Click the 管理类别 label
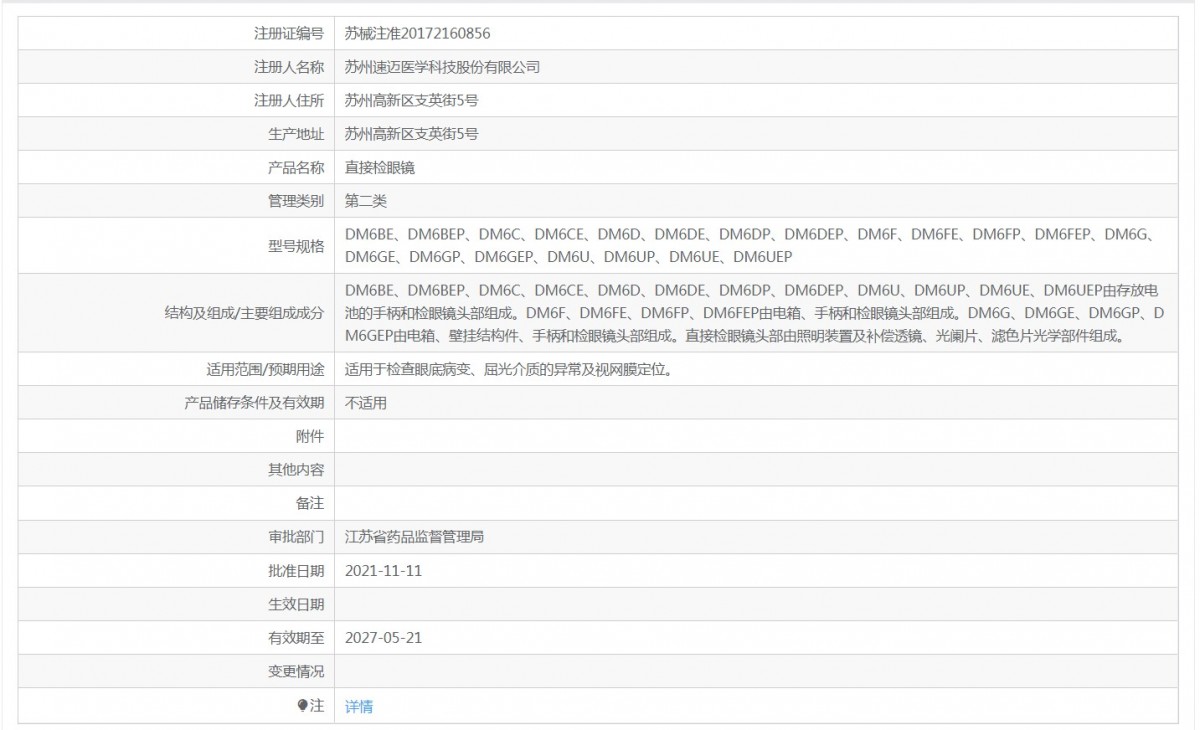Image resolution: width=1200 pixels, height=730 pixels. [x=296, y=201]
